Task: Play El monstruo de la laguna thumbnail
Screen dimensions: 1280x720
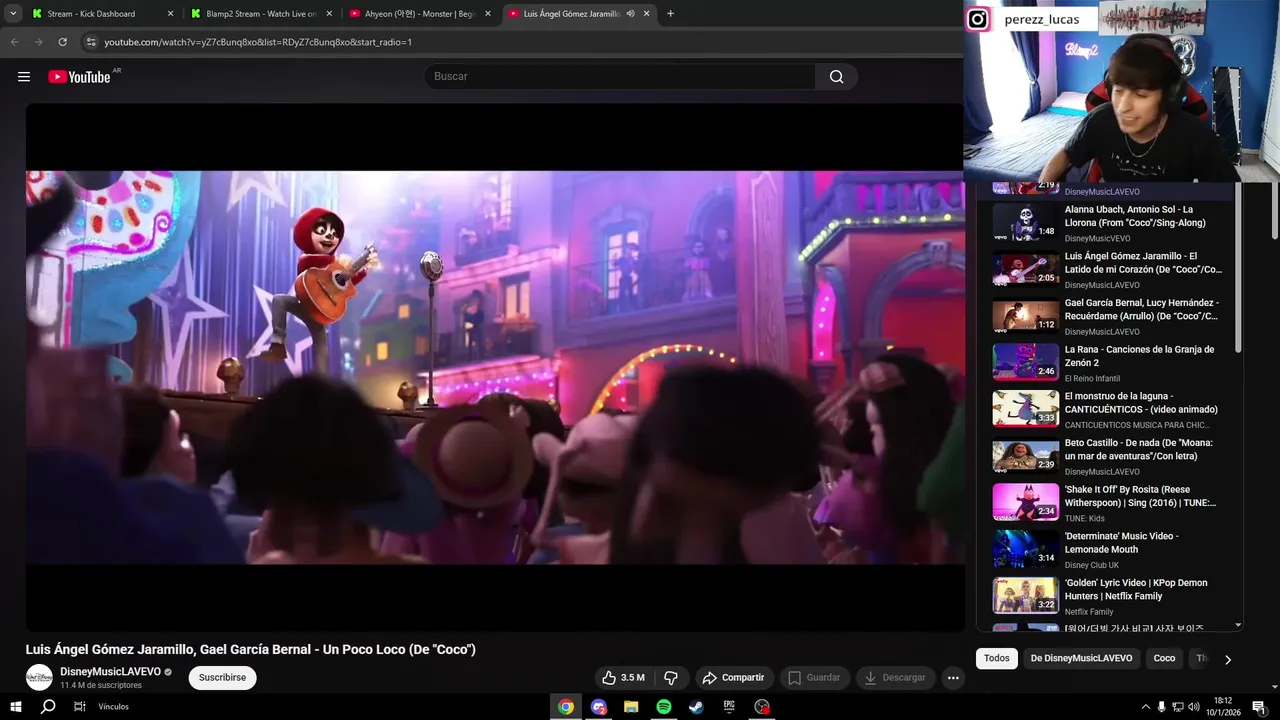Action: click(1025, 410)
